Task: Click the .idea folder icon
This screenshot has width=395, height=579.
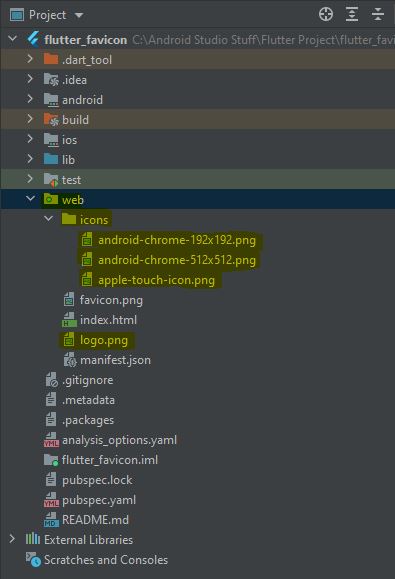Action: click(x=51, y=79)
